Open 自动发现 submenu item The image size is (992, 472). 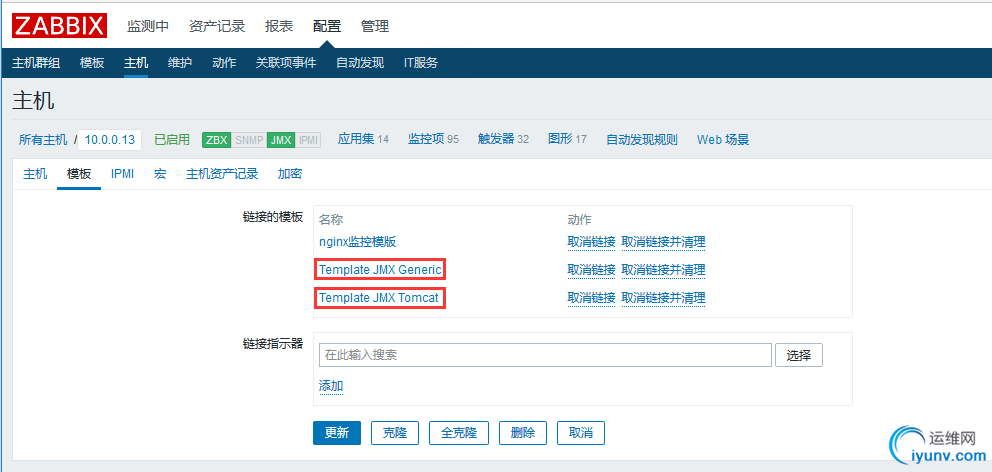(x=360, y=63)
